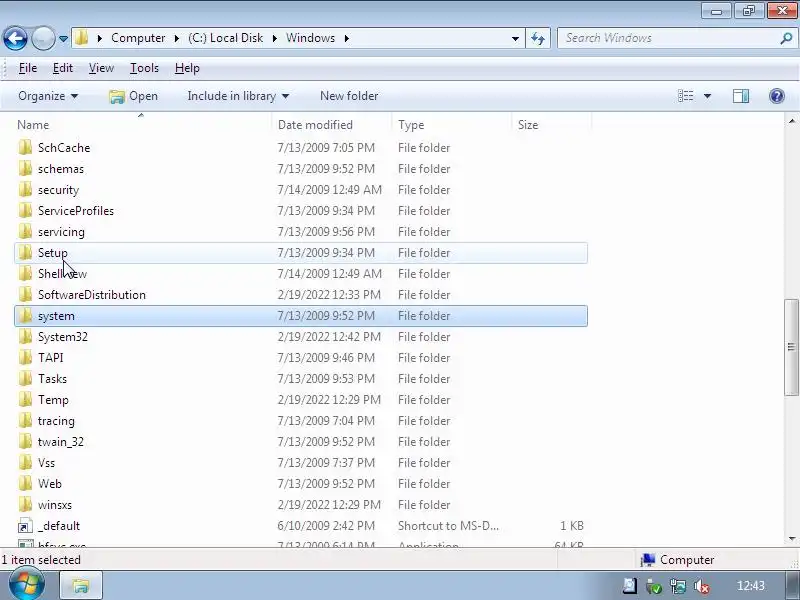Select the TAPI folder icon
800x600 pixels.
(25, 358)
